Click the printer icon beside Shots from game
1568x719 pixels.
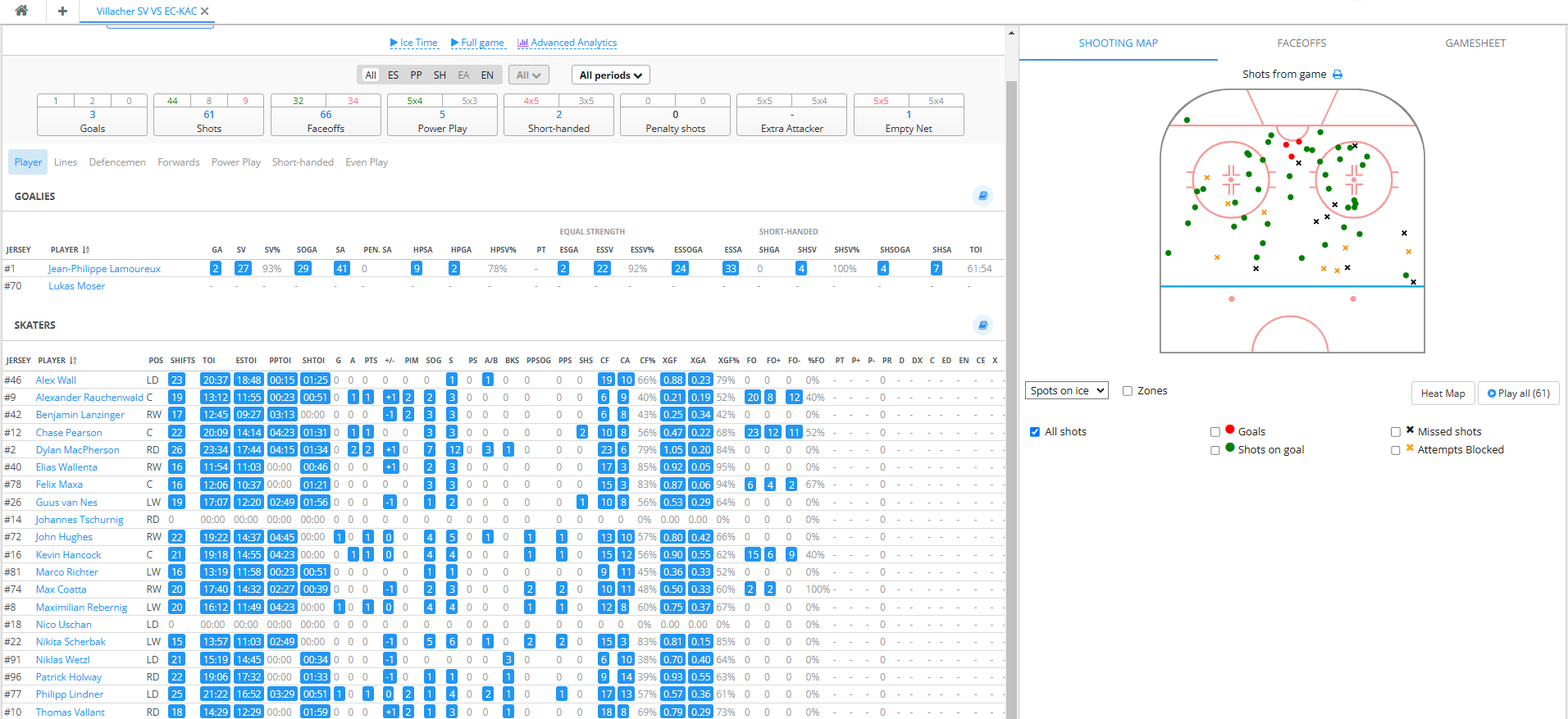coord(1338,74)
